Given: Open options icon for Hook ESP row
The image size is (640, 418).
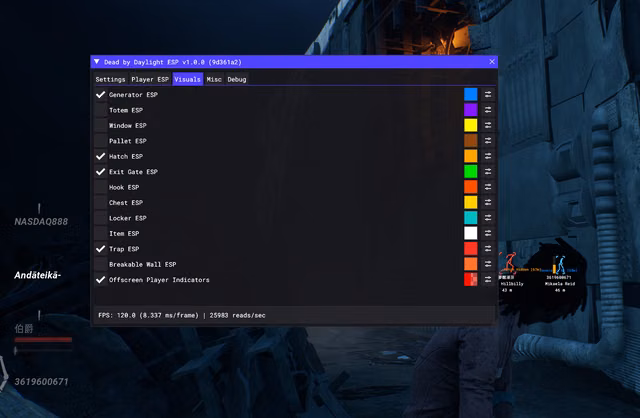Looking at the screenshot, I should click(x=488, y=187).
